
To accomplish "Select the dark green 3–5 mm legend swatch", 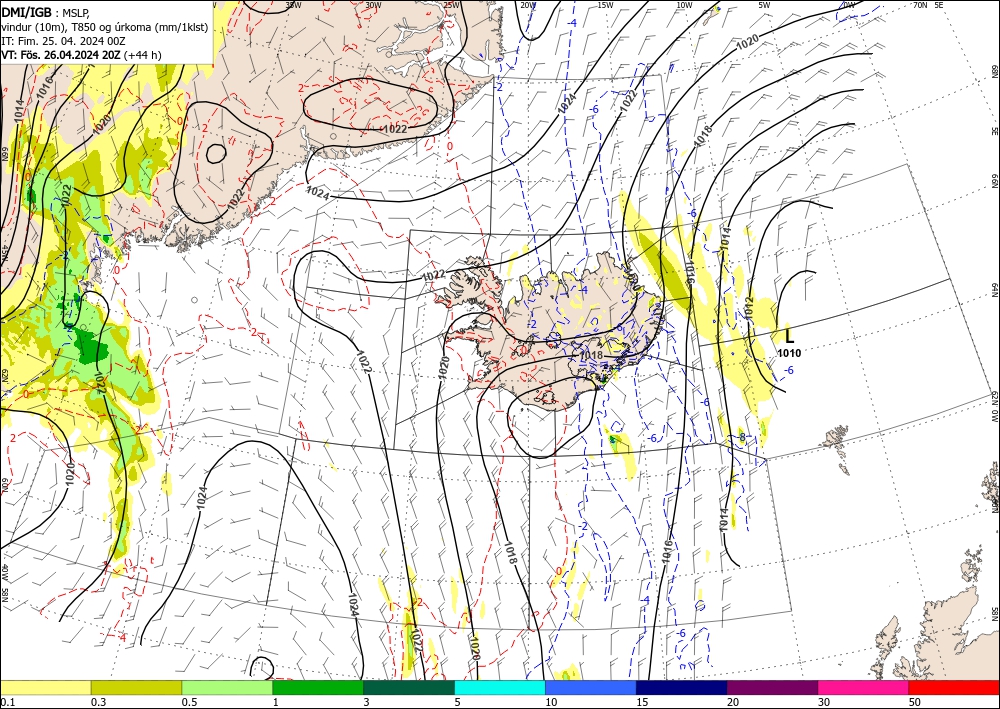I will (409, 687).
